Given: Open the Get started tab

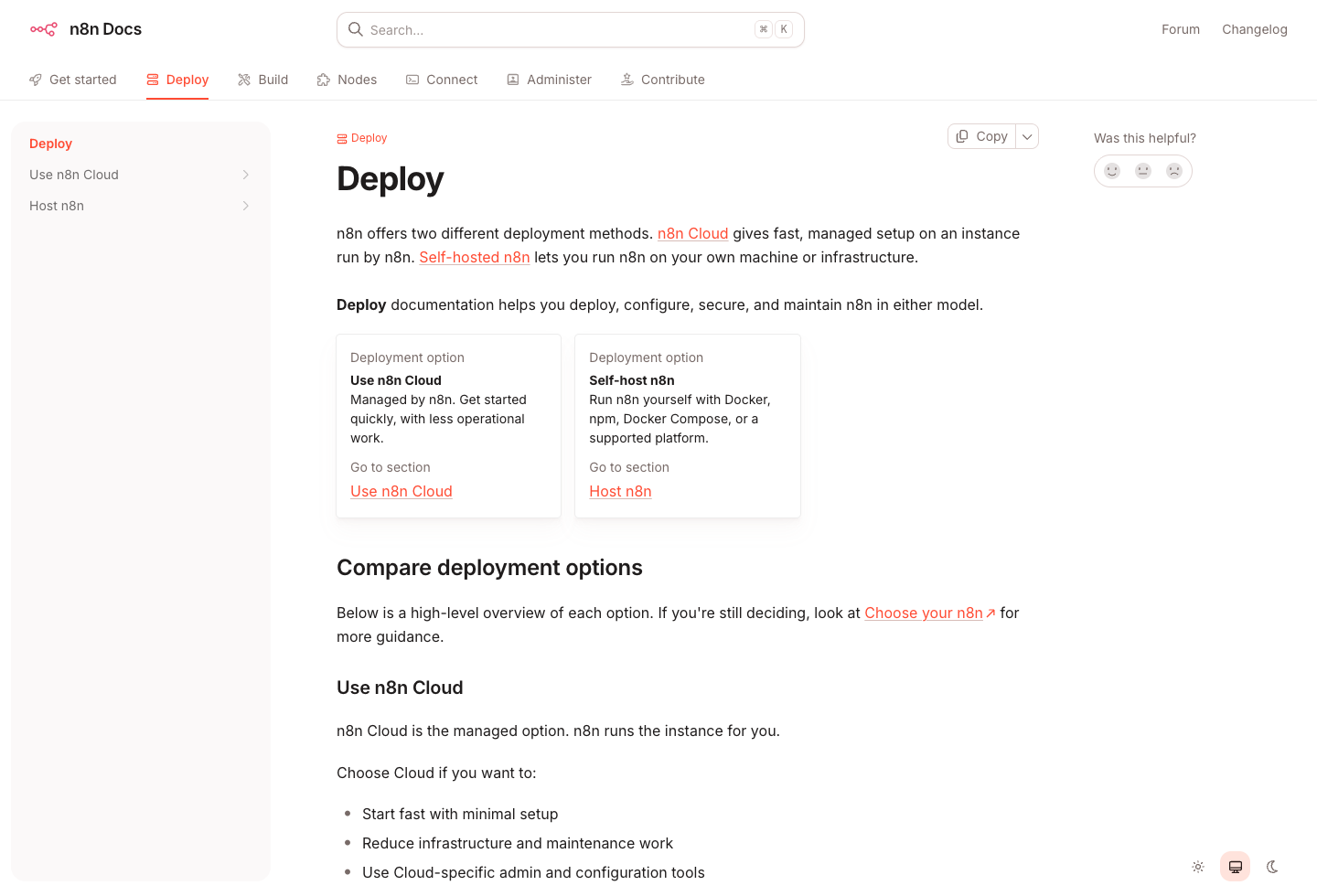Looking at the screenshot, I should click(73, 80).
